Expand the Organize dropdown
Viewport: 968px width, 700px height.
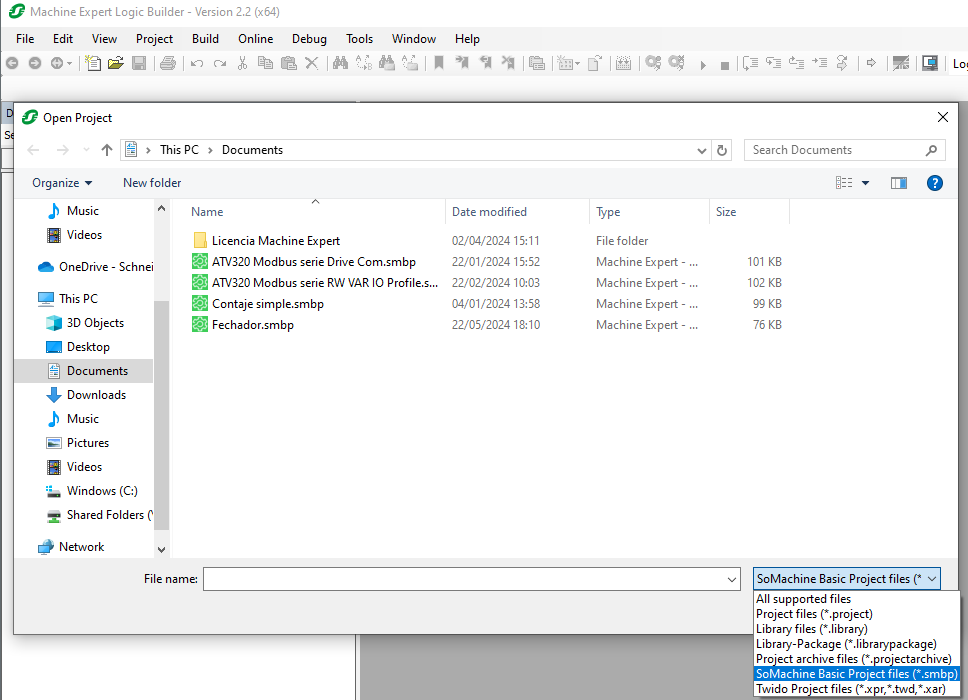(62, 183)
